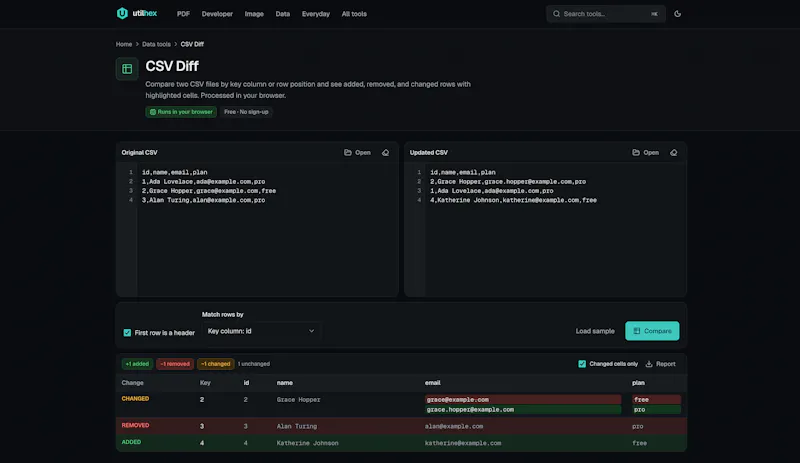800x463 pixels.
Task: Click Updated CSV line 4 Katherine Johnson
Action: tap(513, 200)
